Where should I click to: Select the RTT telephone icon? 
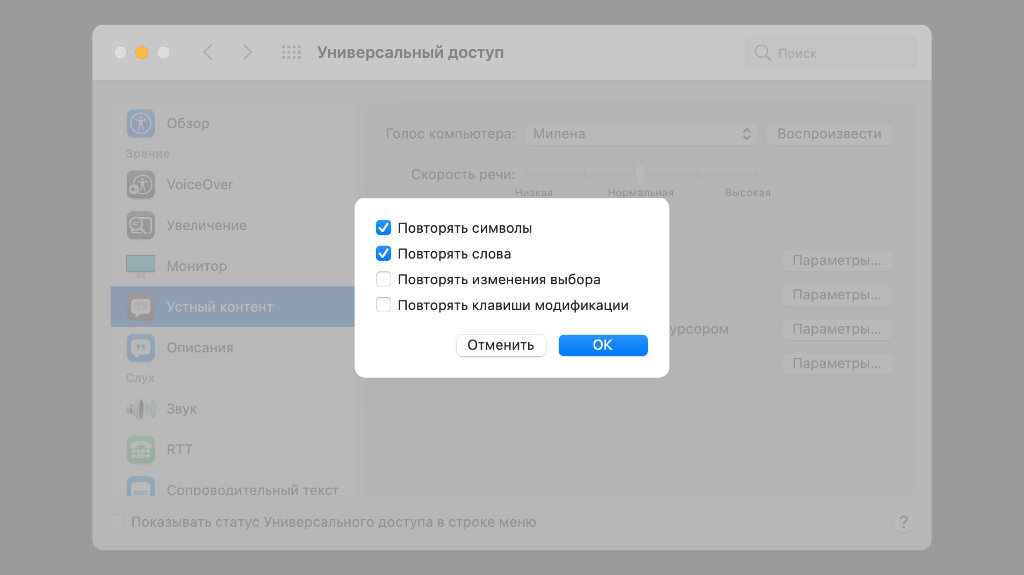click(140, 450)
